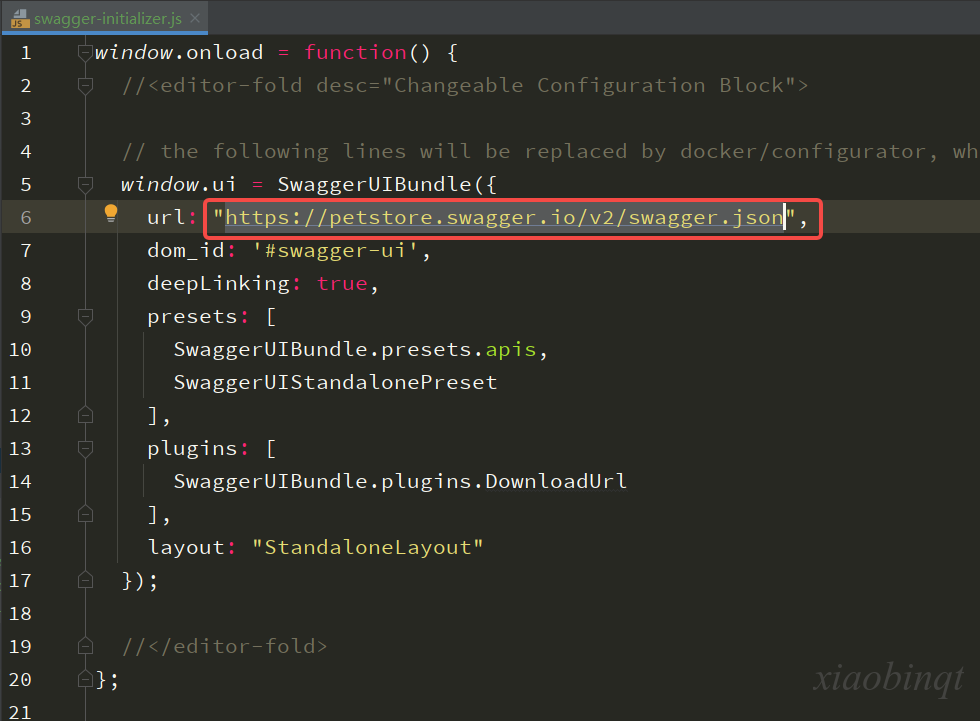Collapse the editor-fold region on line 2
This screenshot has height=721, width=980.
click(x=86, y=86)
